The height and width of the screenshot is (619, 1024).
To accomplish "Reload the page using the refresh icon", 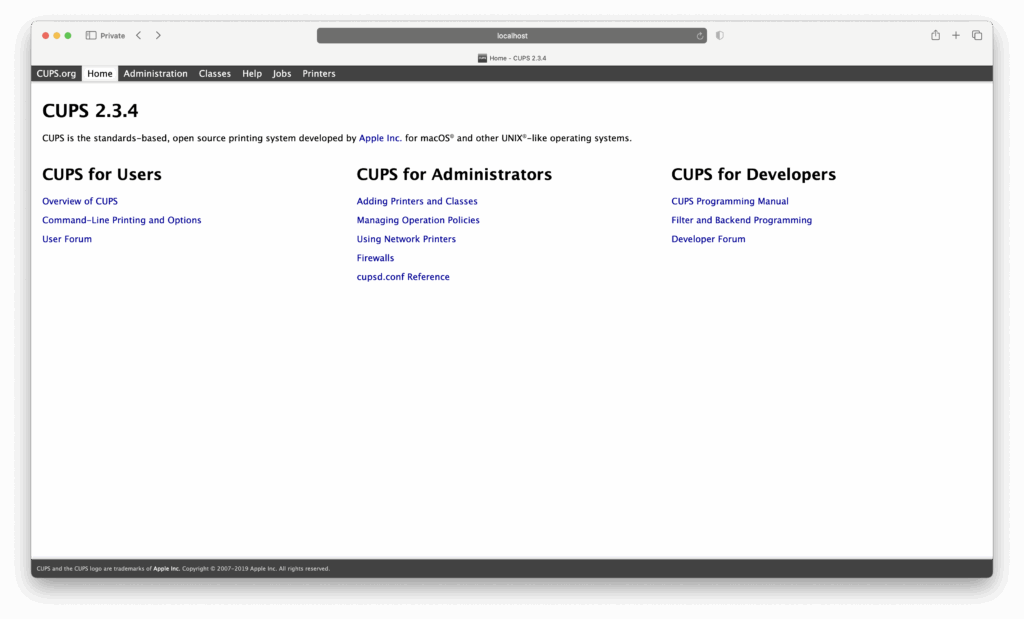I will (x=700, y=35).
